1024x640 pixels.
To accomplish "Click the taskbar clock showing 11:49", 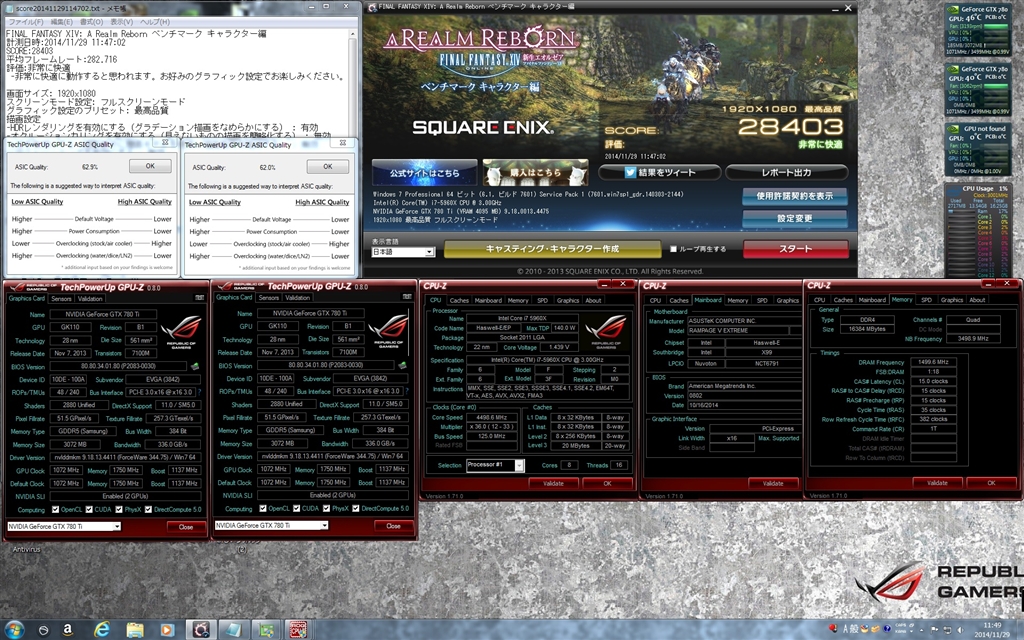I will point(991,630).
